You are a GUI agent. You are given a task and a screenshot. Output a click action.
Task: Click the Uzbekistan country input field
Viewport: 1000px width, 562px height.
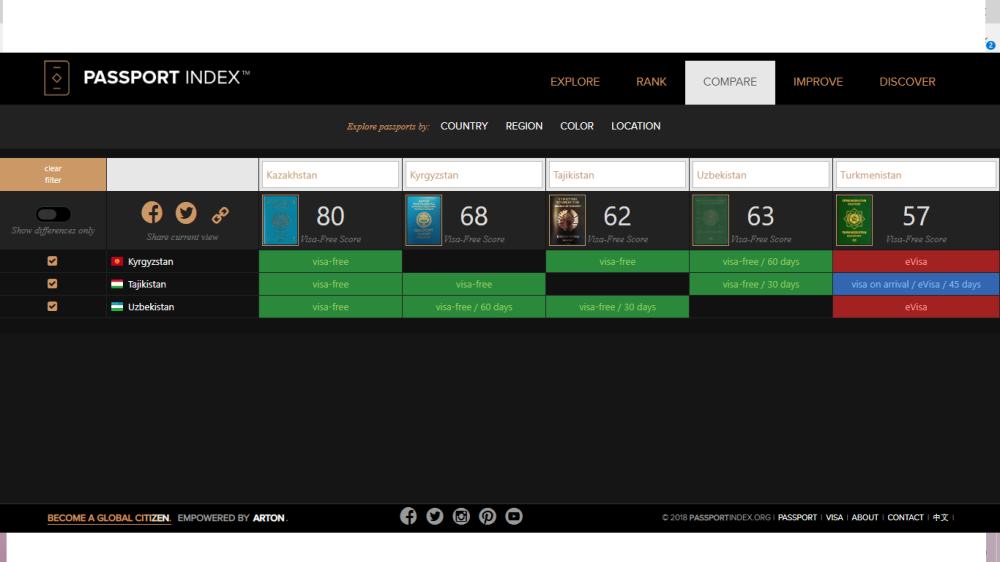(x=760, y=175)
